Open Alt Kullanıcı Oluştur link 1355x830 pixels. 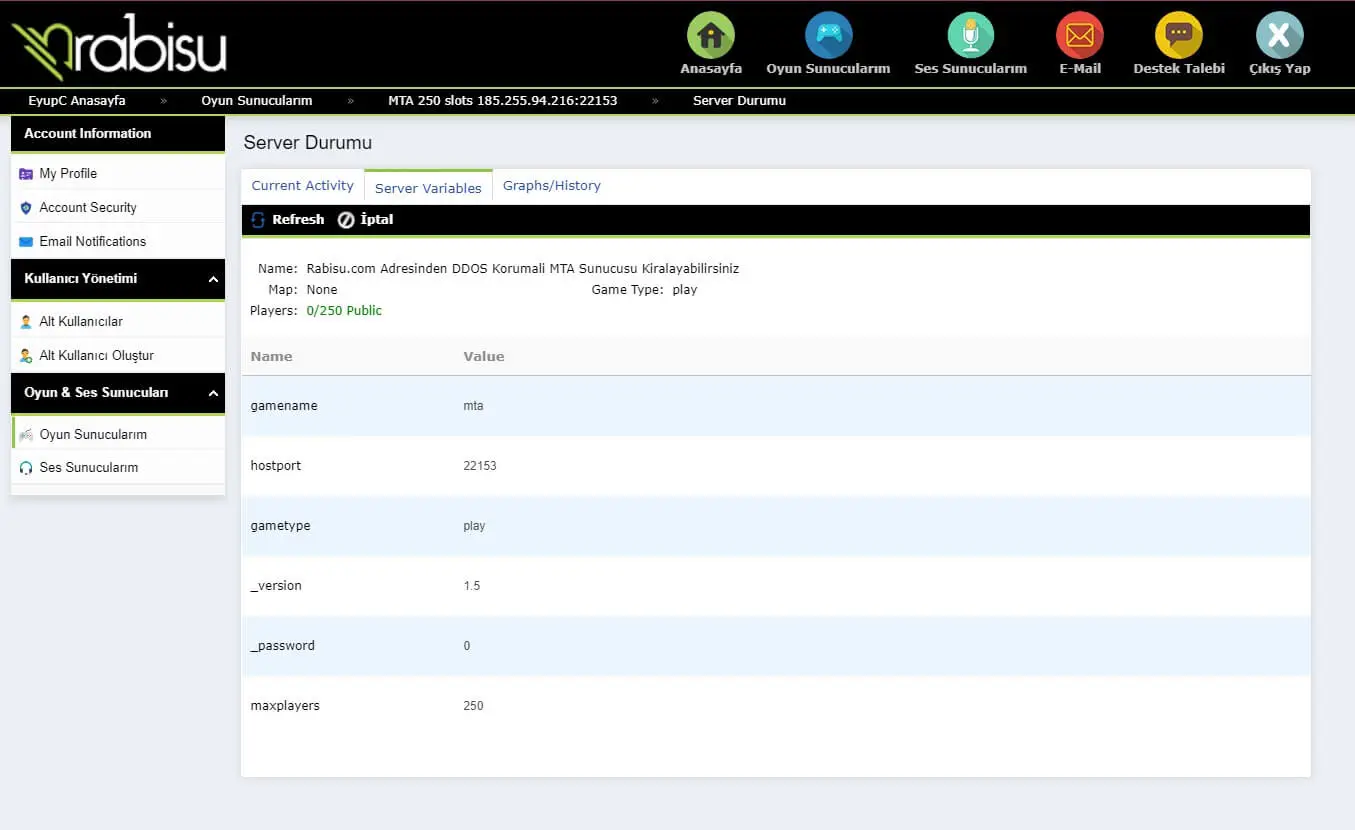coord(97,356)
